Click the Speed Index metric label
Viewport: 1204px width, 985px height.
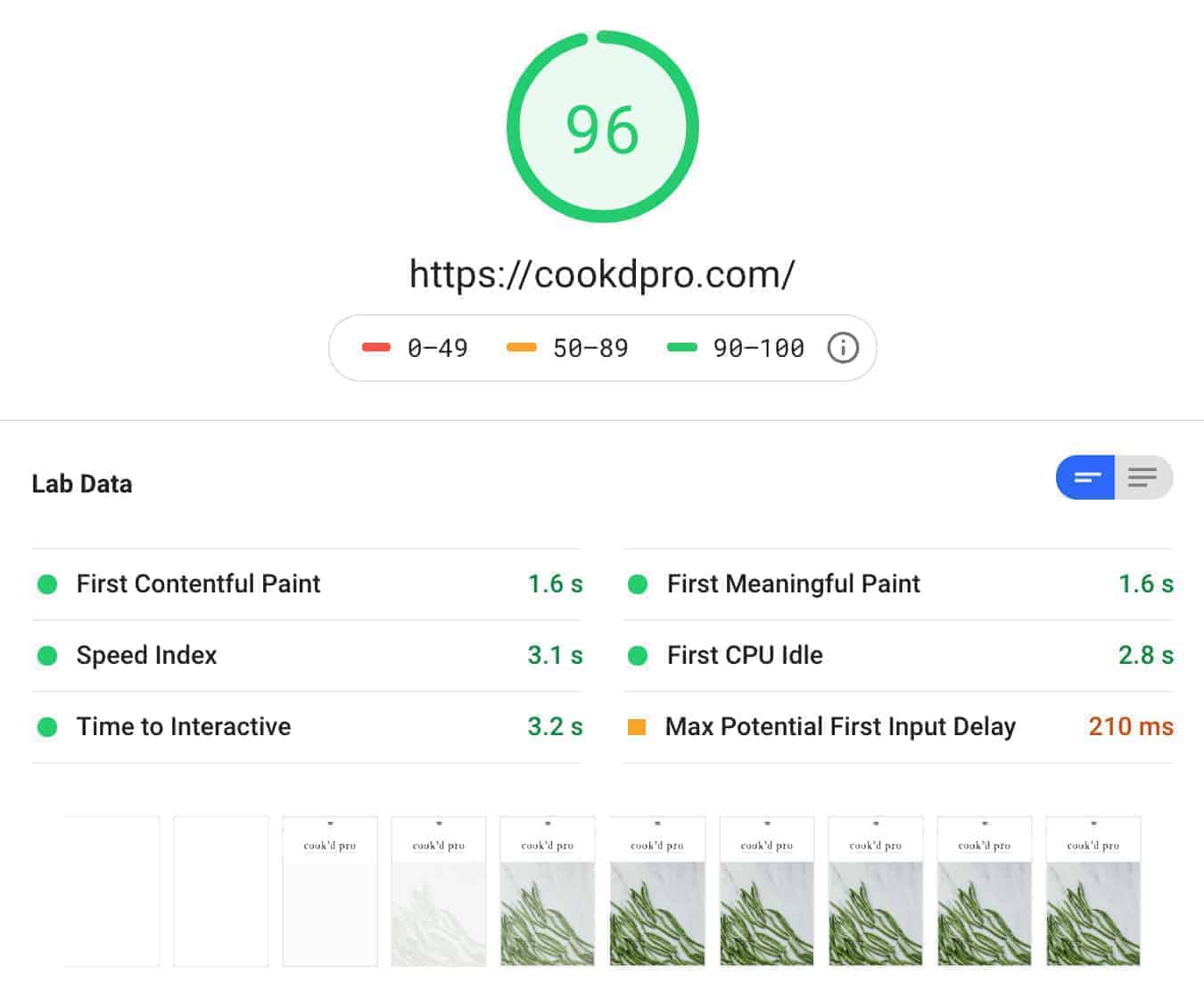pyautogui.click(x=146, y=655)
